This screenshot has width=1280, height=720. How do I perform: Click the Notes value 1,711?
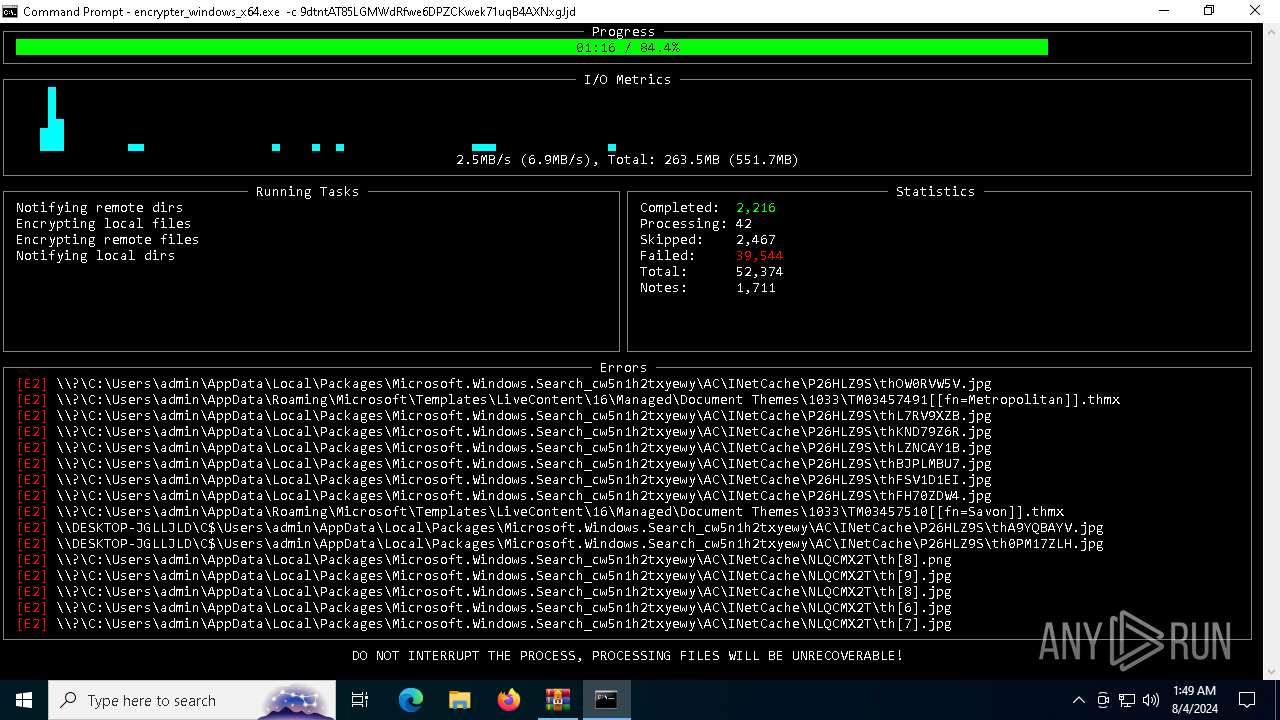click(x=756, y=287)
